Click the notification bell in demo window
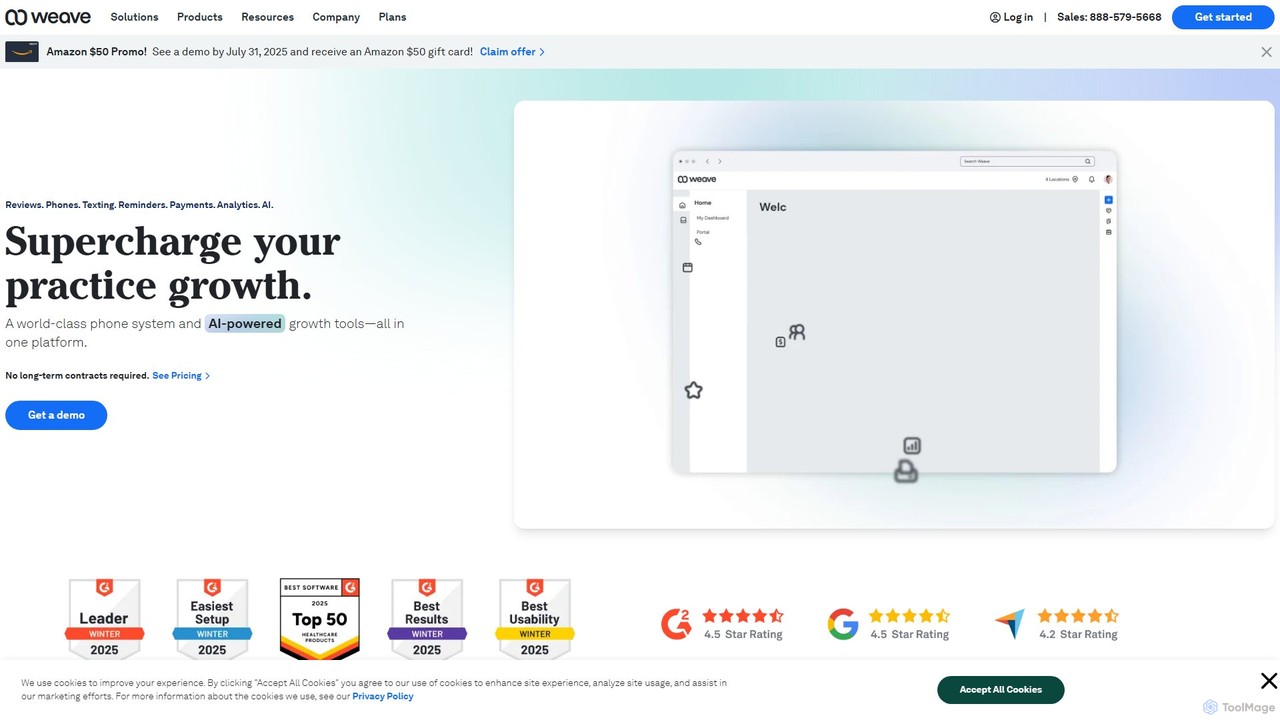 tap(1092, 180)
